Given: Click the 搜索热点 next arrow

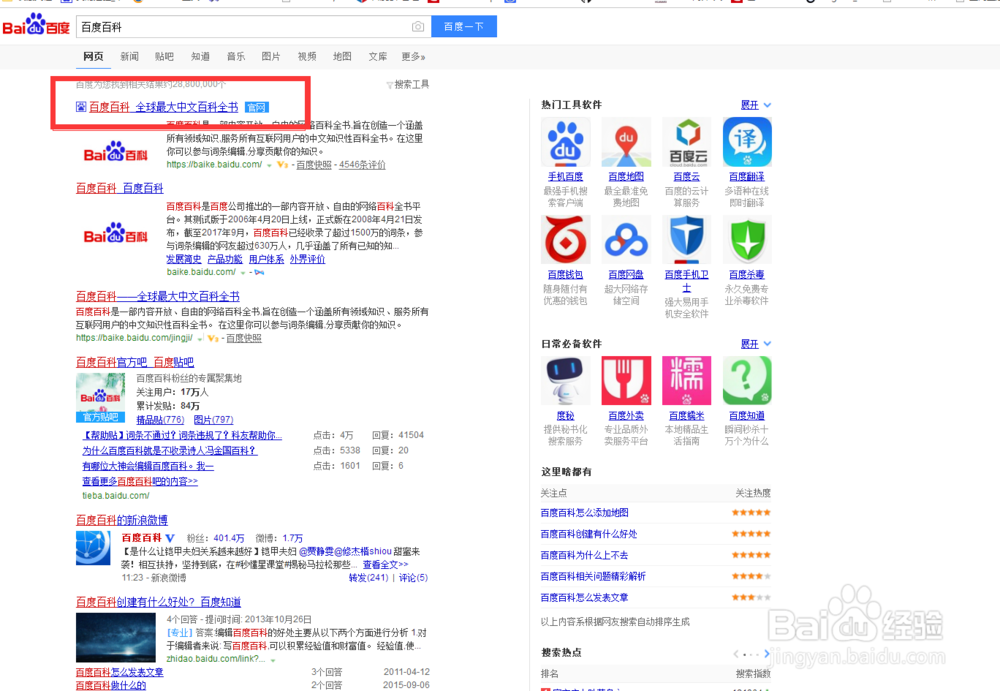Looking at the screenshot, I should [767, 653].
